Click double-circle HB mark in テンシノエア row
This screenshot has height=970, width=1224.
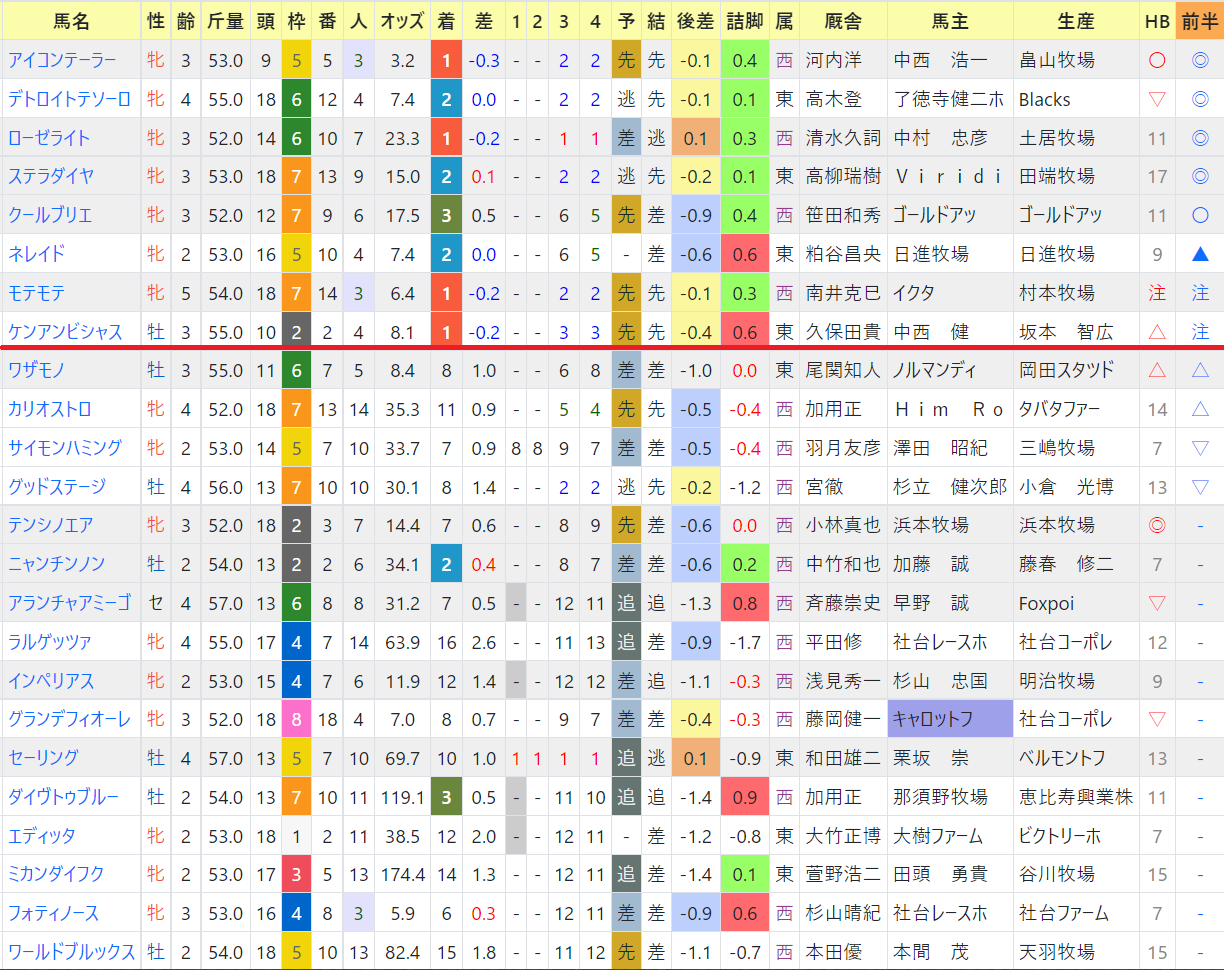coord(1157,525)
